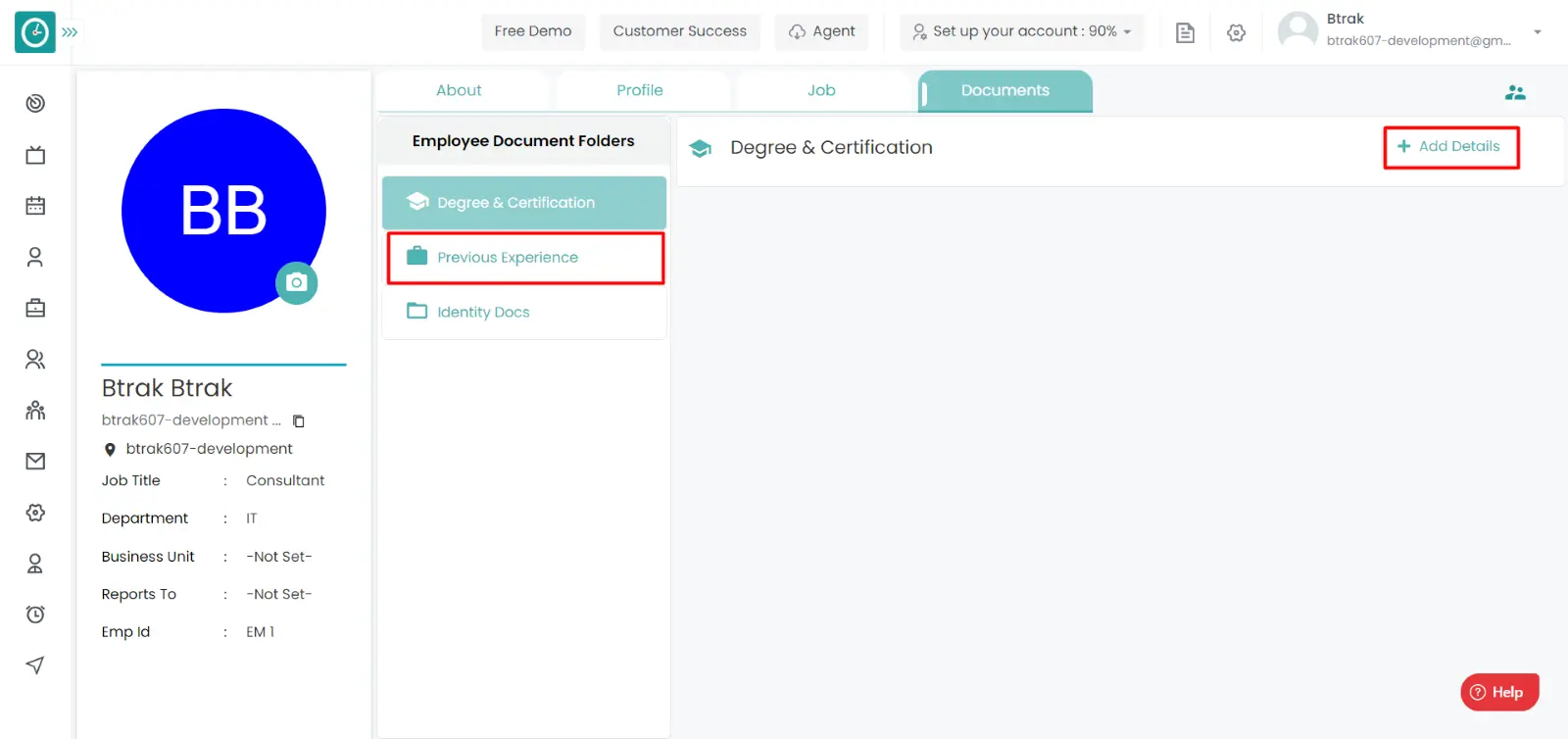Click the IT department value
Viewport: 1568px width, 739px height.
252,518
